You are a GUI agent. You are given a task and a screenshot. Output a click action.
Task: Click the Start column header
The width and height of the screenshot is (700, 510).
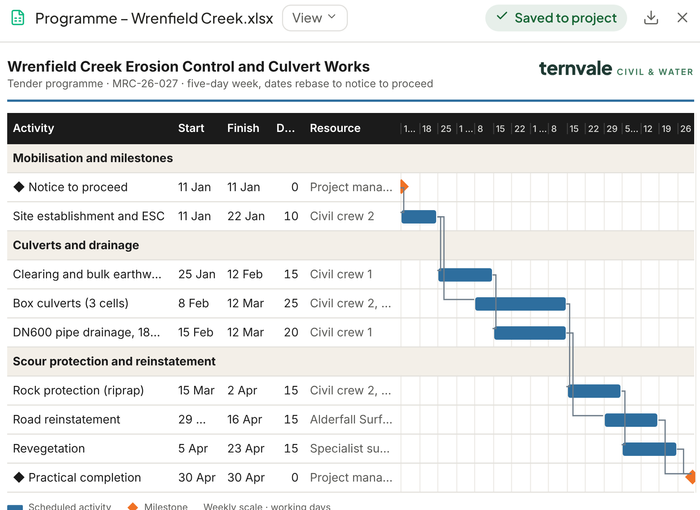[191, 128]
